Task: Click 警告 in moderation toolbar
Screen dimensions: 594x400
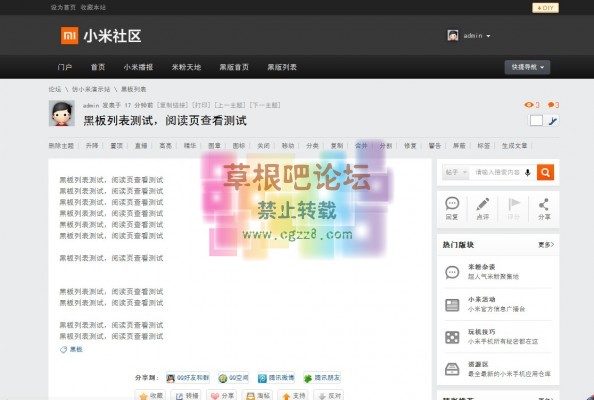Action: (435, 146)
